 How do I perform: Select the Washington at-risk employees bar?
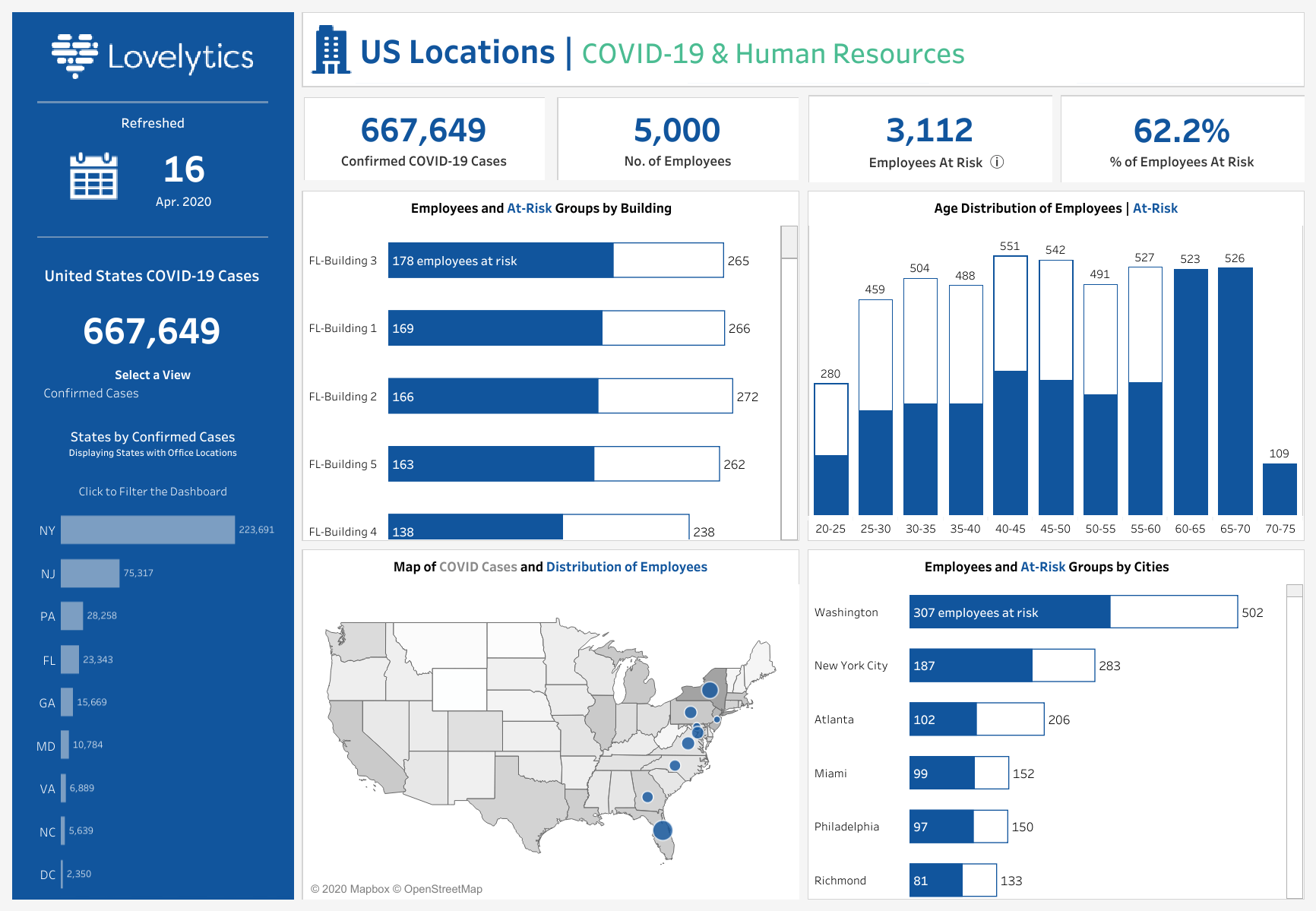(x=1009, y=612)
